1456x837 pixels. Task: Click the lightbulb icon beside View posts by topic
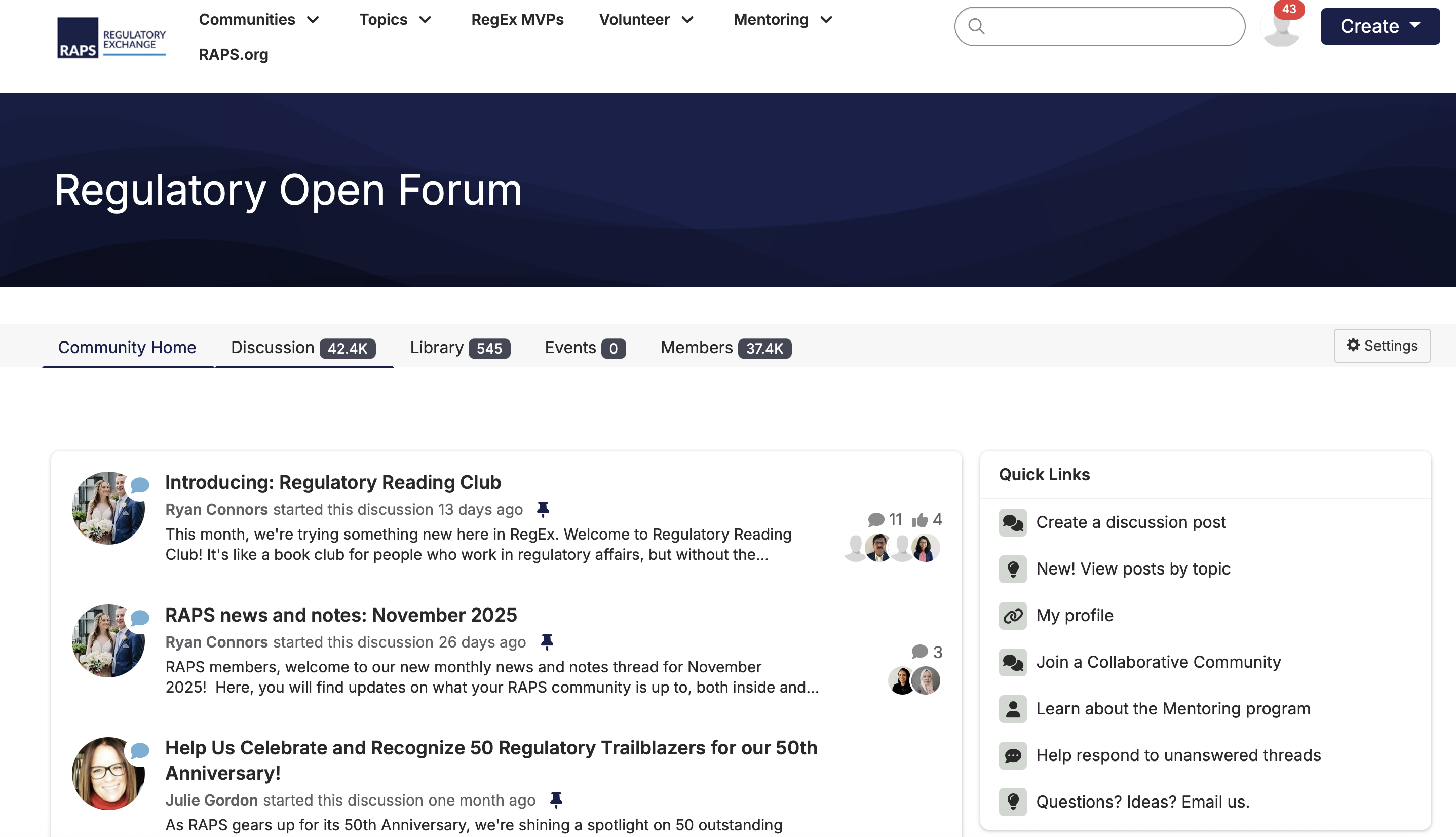point(1012,569)
